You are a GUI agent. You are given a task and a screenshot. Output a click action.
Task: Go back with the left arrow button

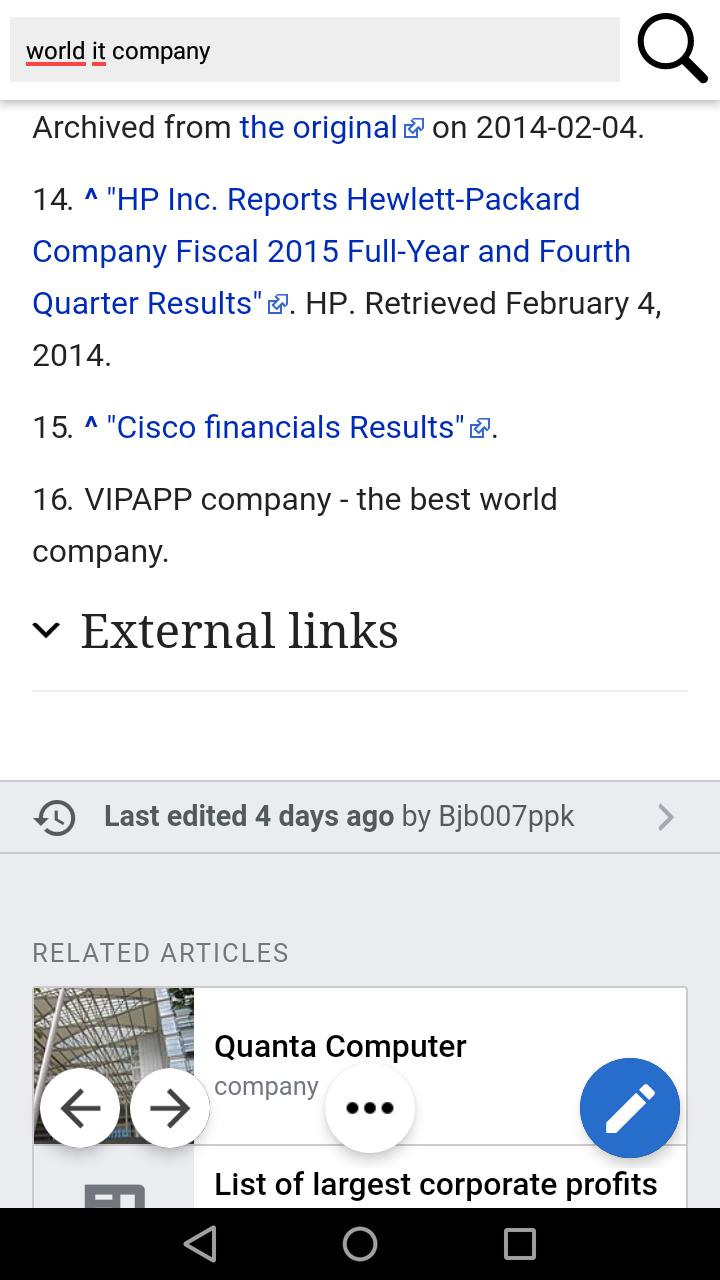[x=80, y=1108]
